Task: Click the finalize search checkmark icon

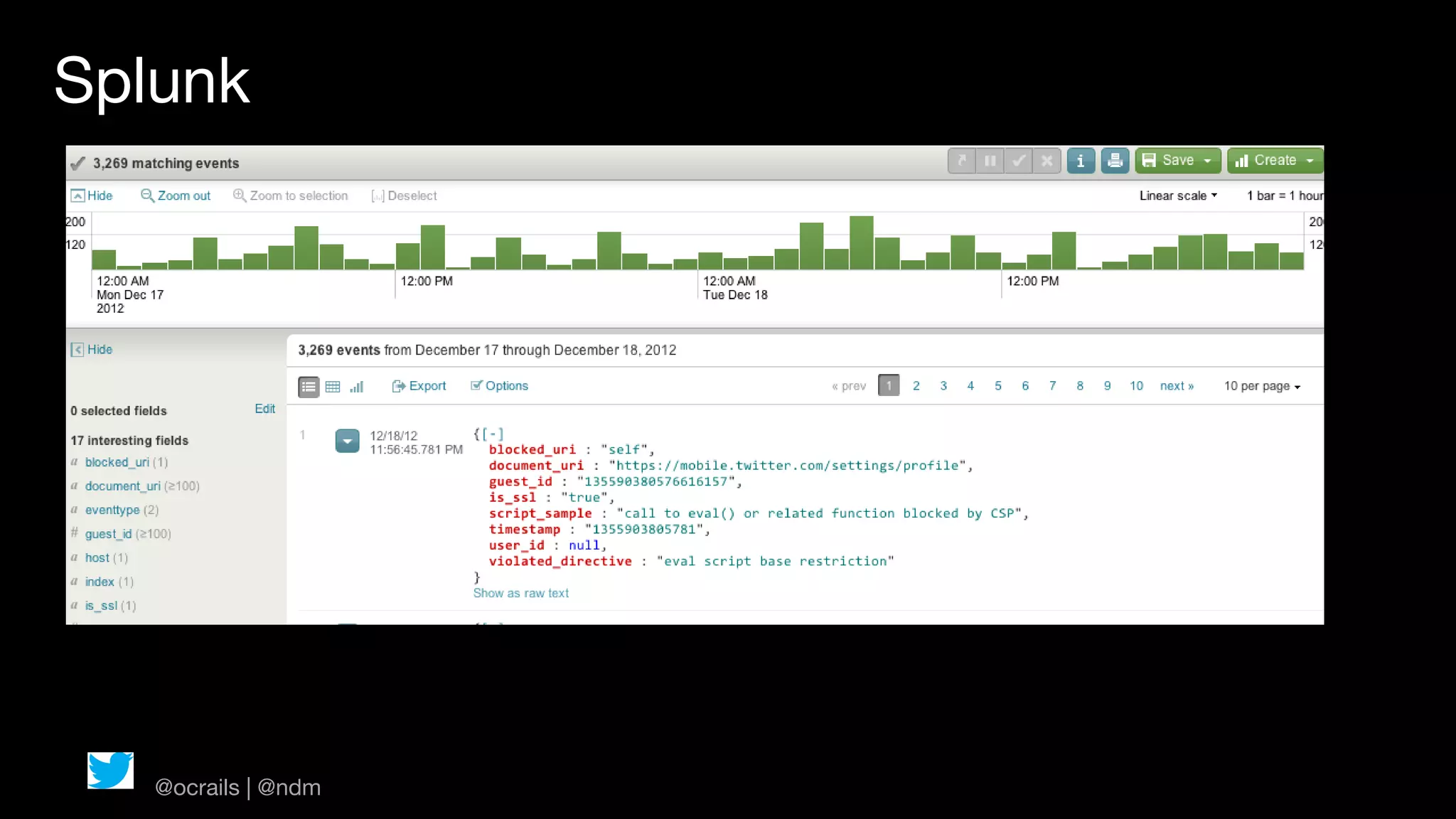Action: 1018,161
